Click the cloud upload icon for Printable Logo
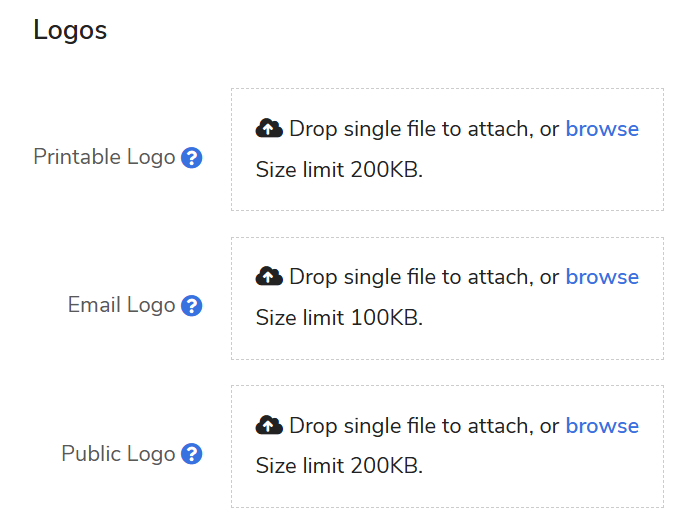The image size is (687, 521). pyautogui.click(x=268, y=129)
